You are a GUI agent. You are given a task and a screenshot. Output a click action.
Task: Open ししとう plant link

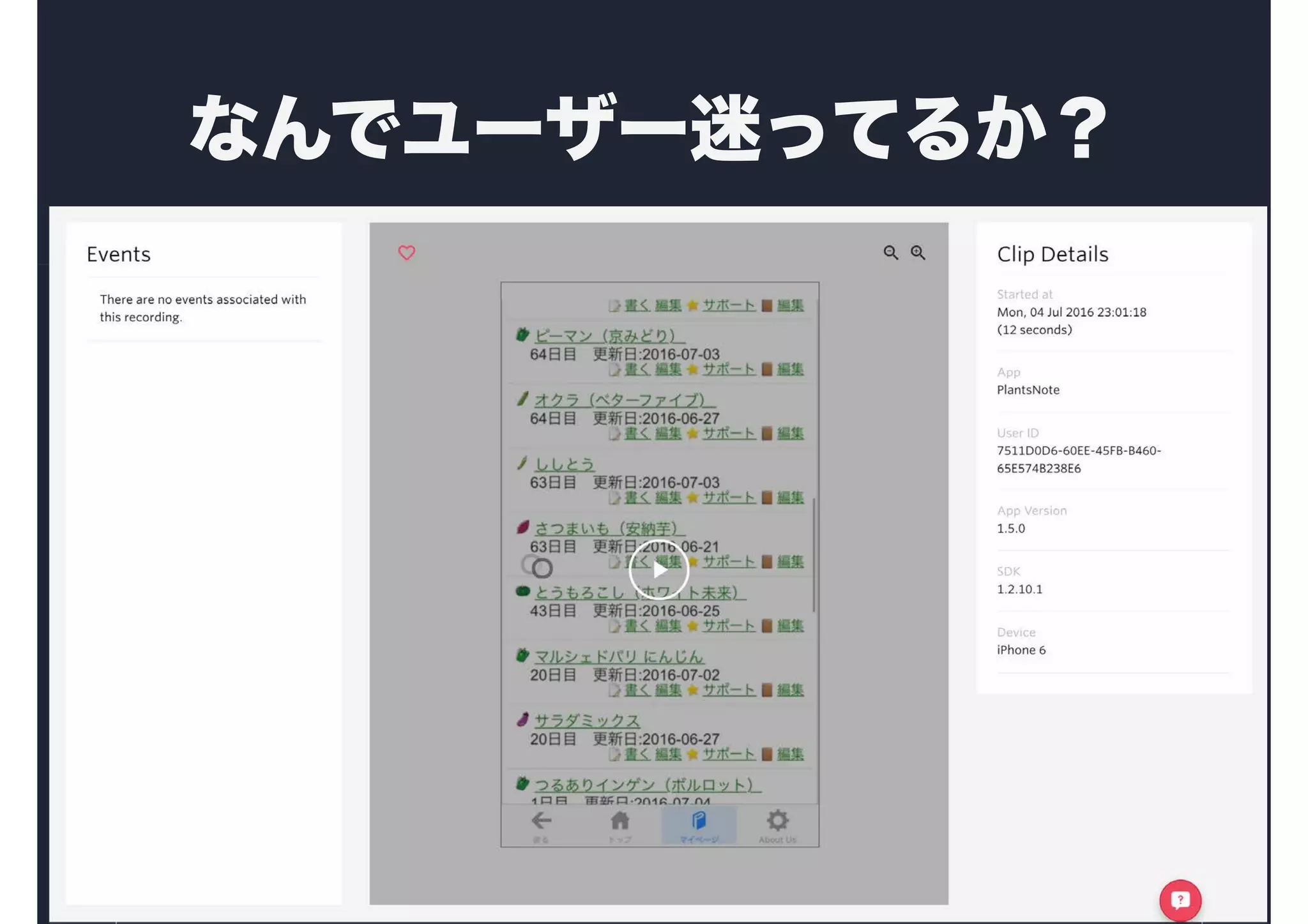565,464
